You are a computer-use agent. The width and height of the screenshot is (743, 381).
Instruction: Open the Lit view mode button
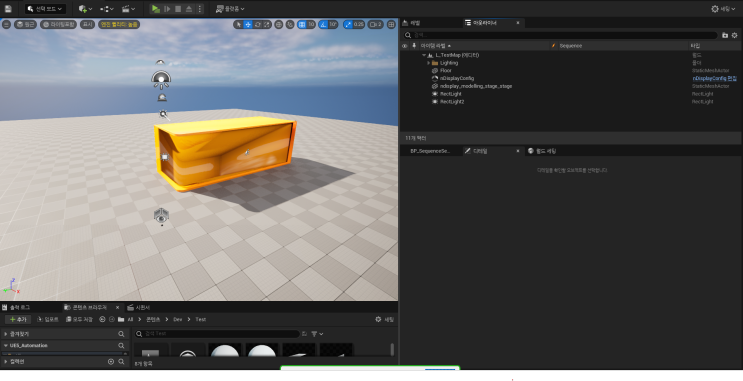point(58,24)
